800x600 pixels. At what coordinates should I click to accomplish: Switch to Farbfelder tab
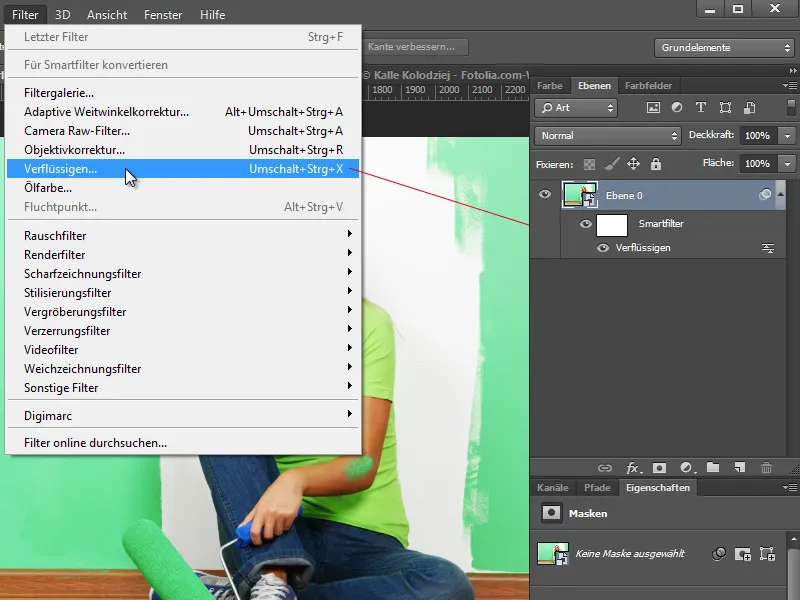pyautogui.click(x=648, y=86)
